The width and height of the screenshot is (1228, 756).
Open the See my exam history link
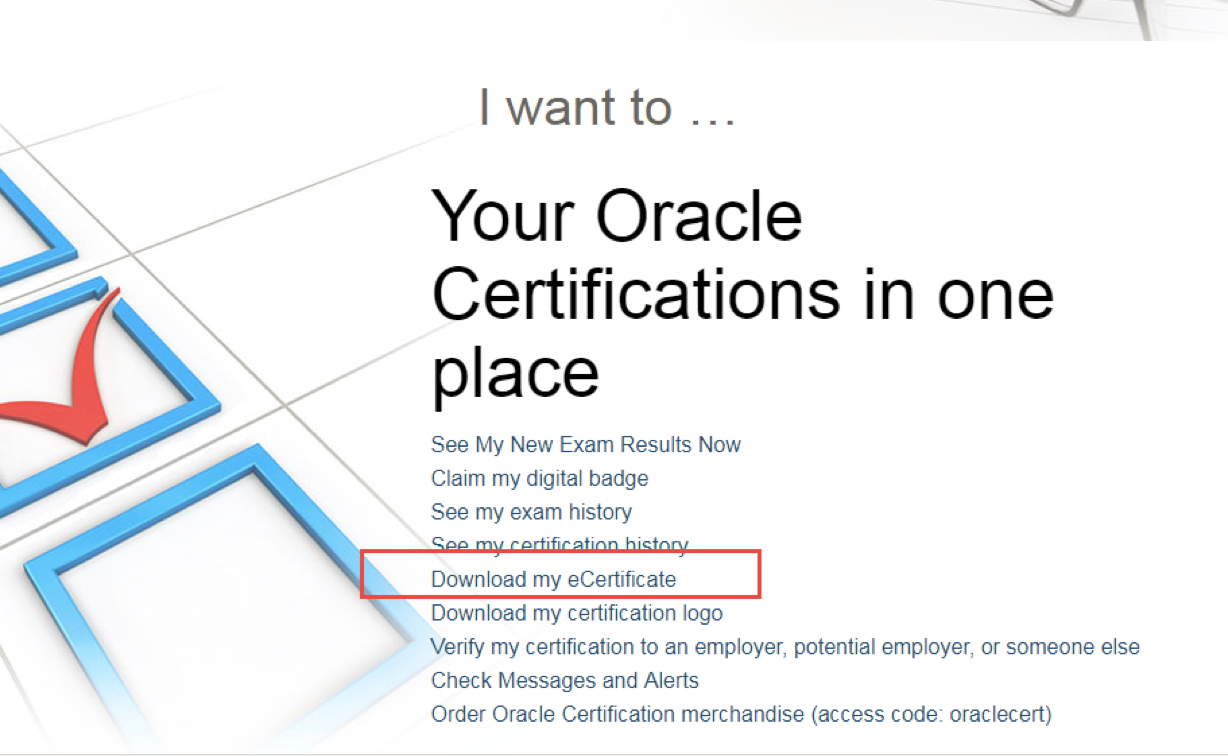point(531,512)
